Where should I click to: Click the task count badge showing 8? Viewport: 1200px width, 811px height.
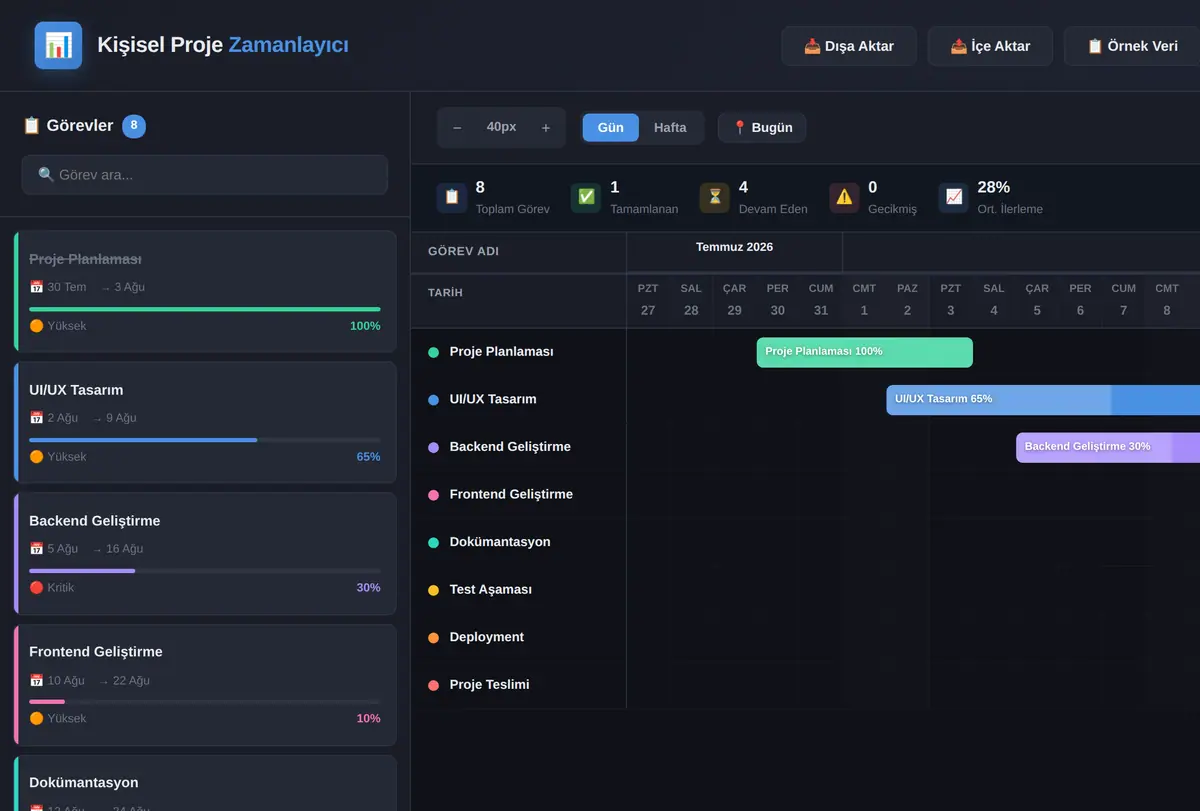pyautogui.click(x=134, y=126)
